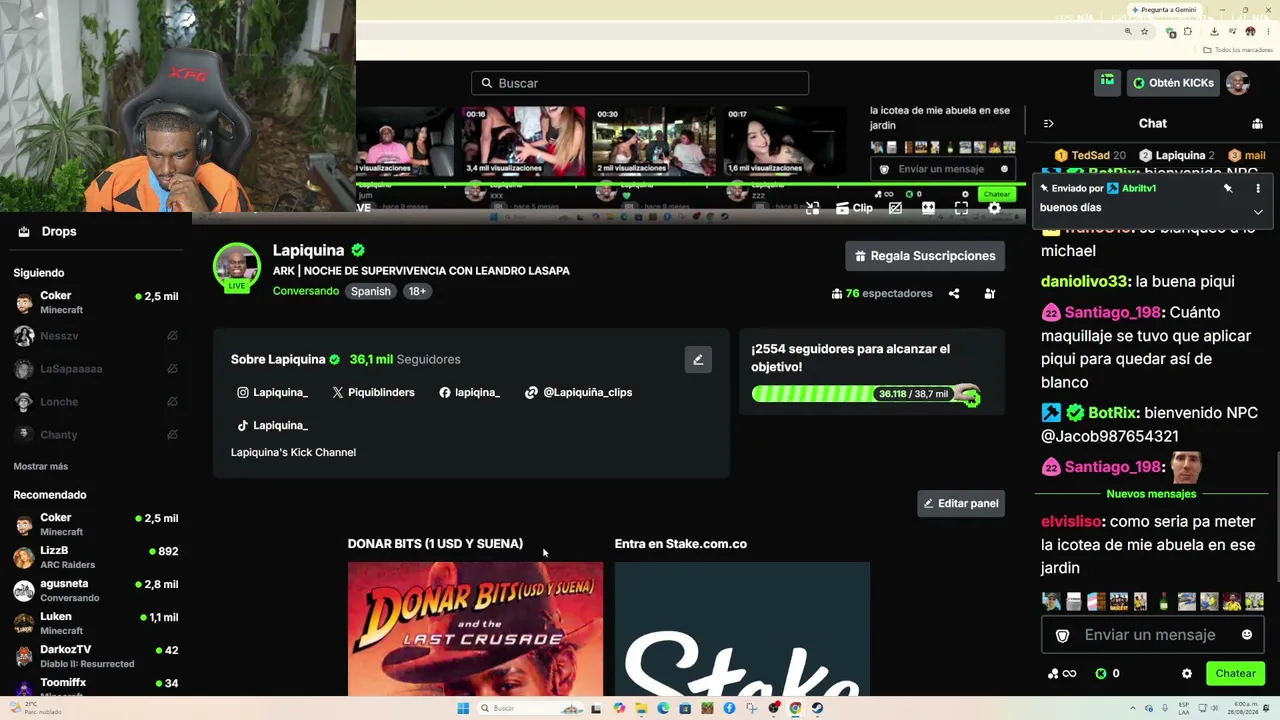
Task: Bookmark this page with the star icon
Action: pyautogui.click(x=1144, y=31)
